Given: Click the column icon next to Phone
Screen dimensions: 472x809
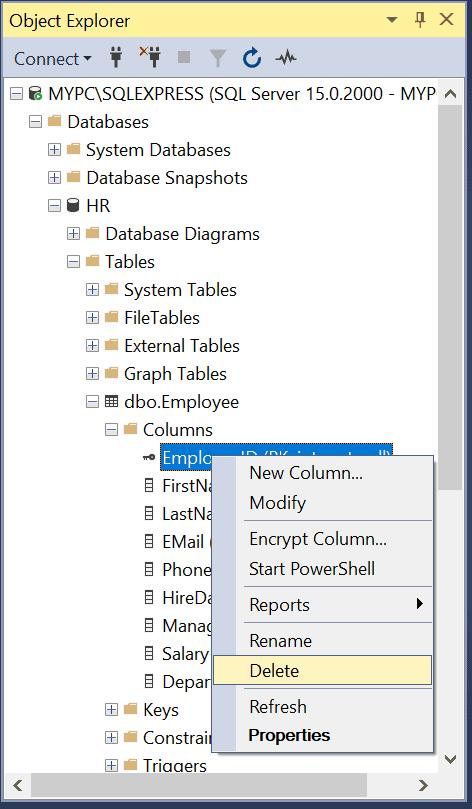Looking at the screenshot, I should click(x=149, y=569).
